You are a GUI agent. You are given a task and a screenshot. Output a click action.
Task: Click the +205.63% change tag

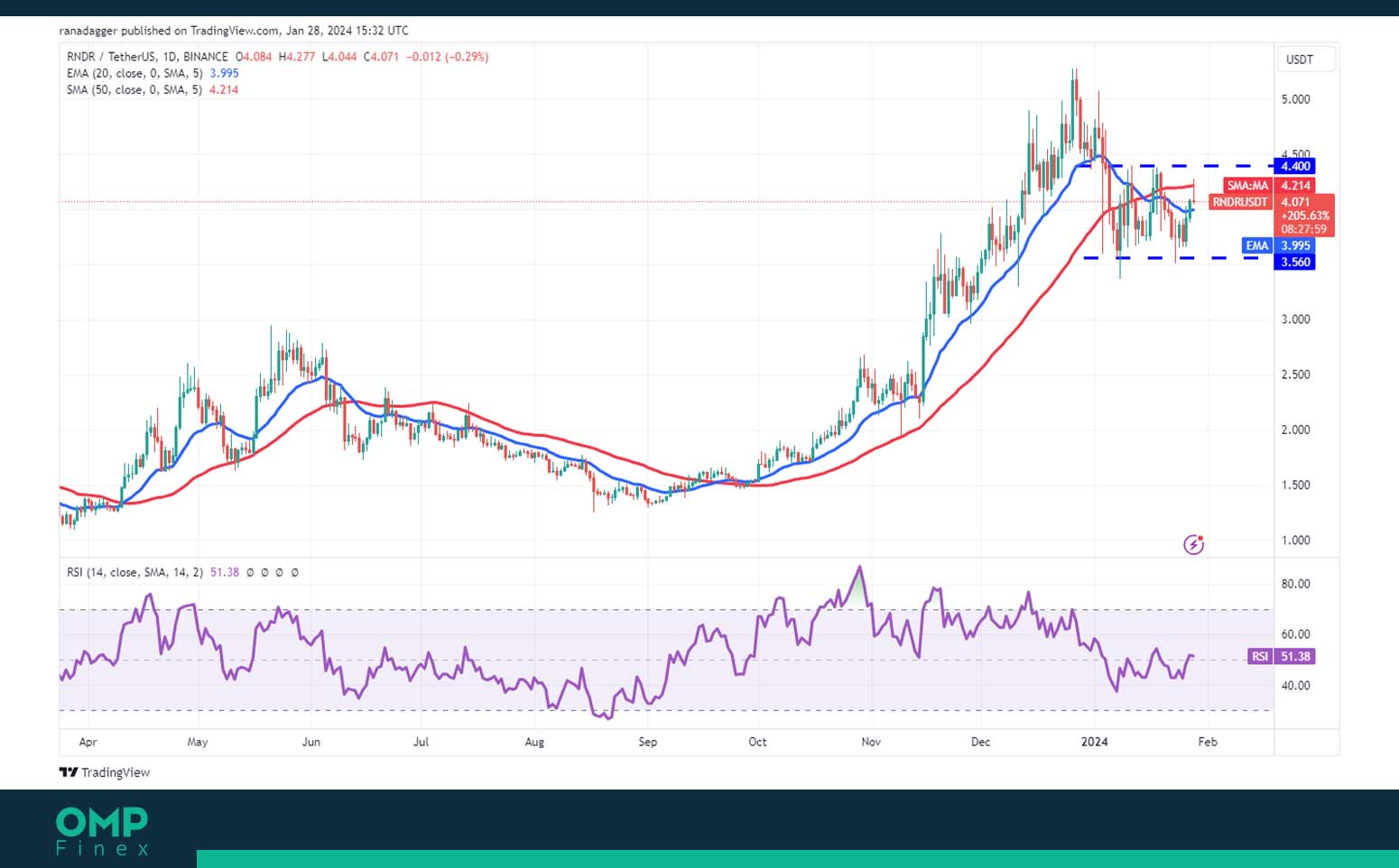(1304, 216)
